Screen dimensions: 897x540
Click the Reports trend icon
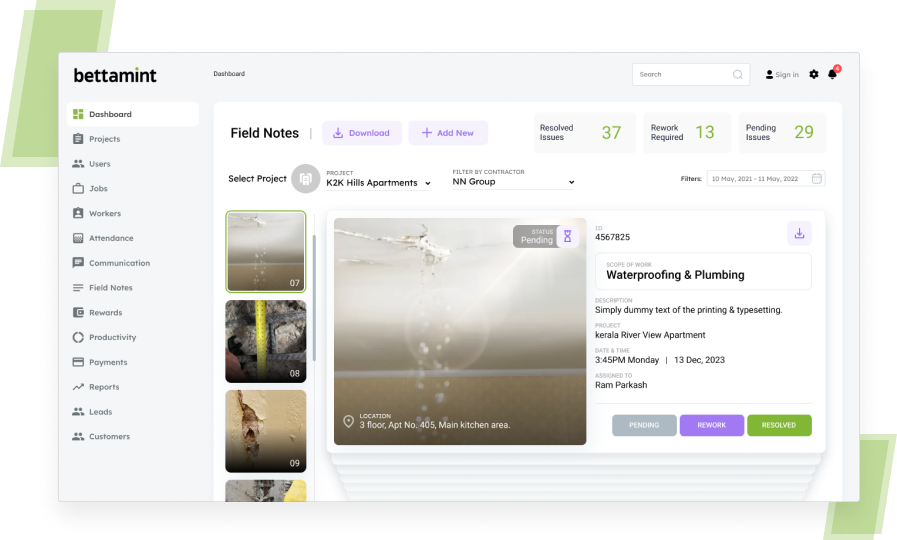[78, 387]
